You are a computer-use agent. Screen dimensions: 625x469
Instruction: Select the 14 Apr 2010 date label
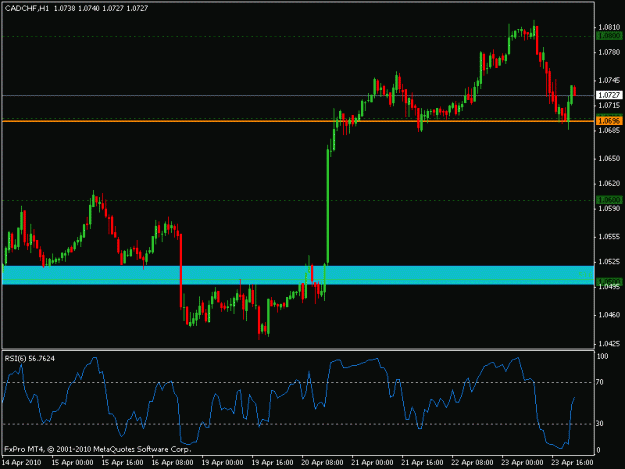[22, 462]
